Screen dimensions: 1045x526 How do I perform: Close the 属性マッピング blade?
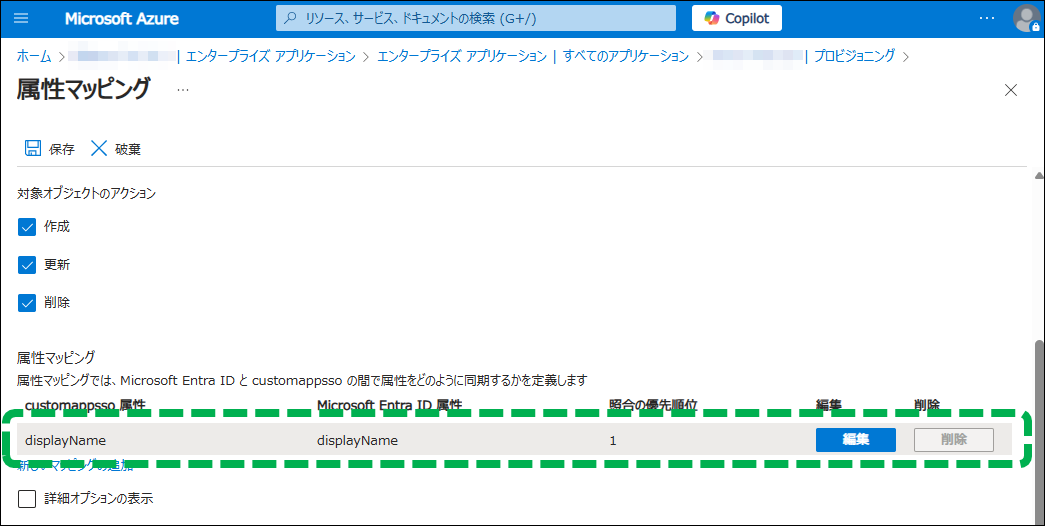tap(1011, 90)
